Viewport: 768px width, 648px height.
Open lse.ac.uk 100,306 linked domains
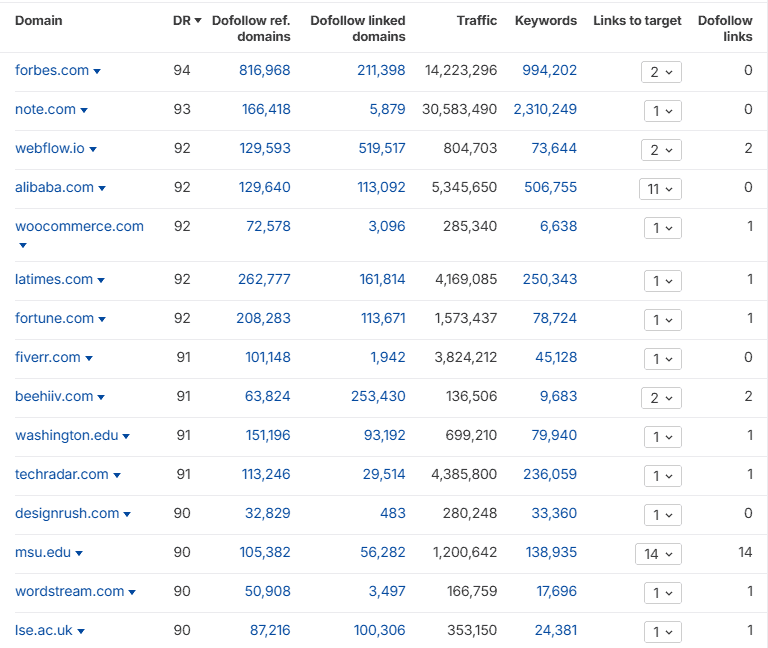pyautogui.click(x=380, y=630)
